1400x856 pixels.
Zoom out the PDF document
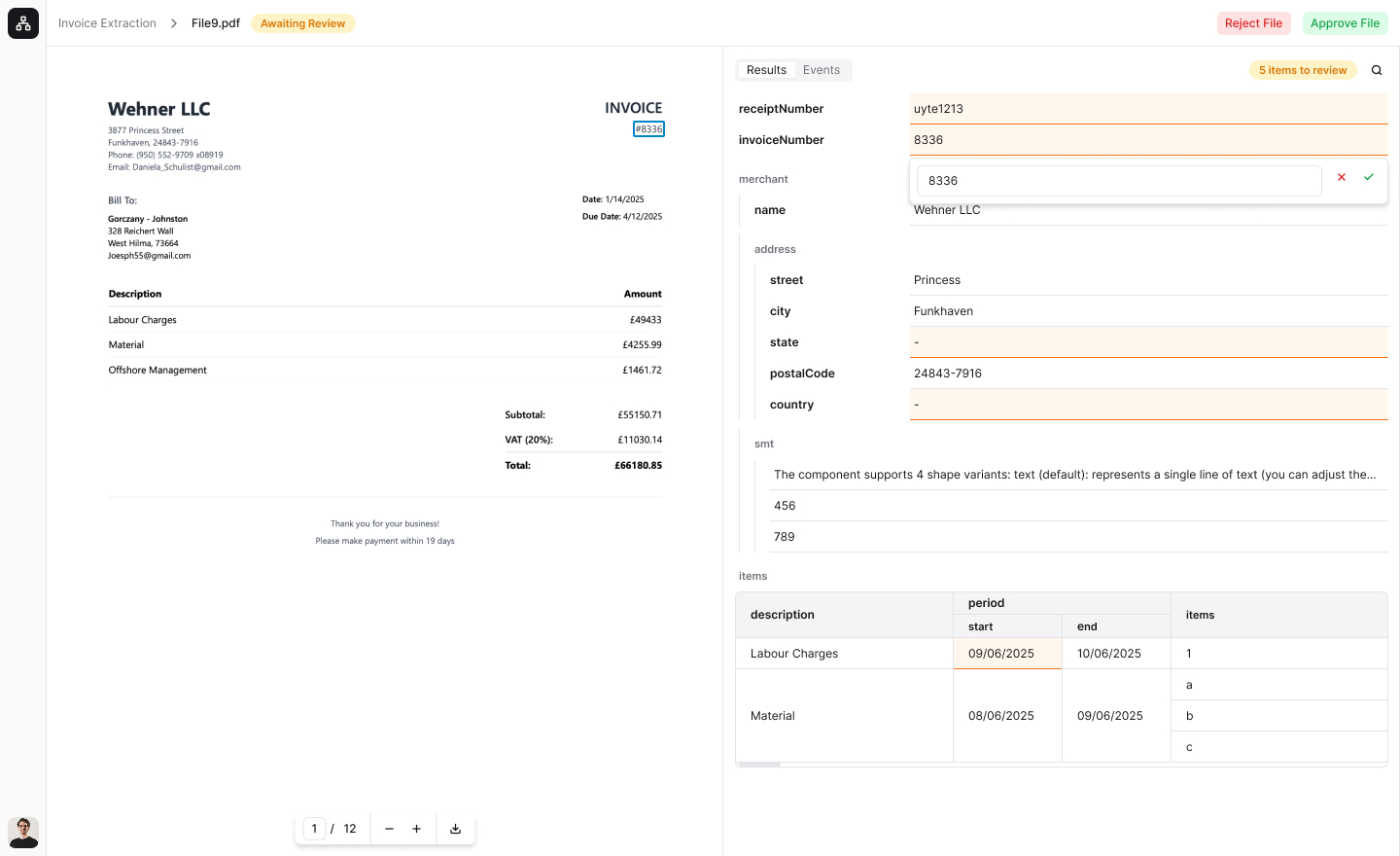pos(389,829)
